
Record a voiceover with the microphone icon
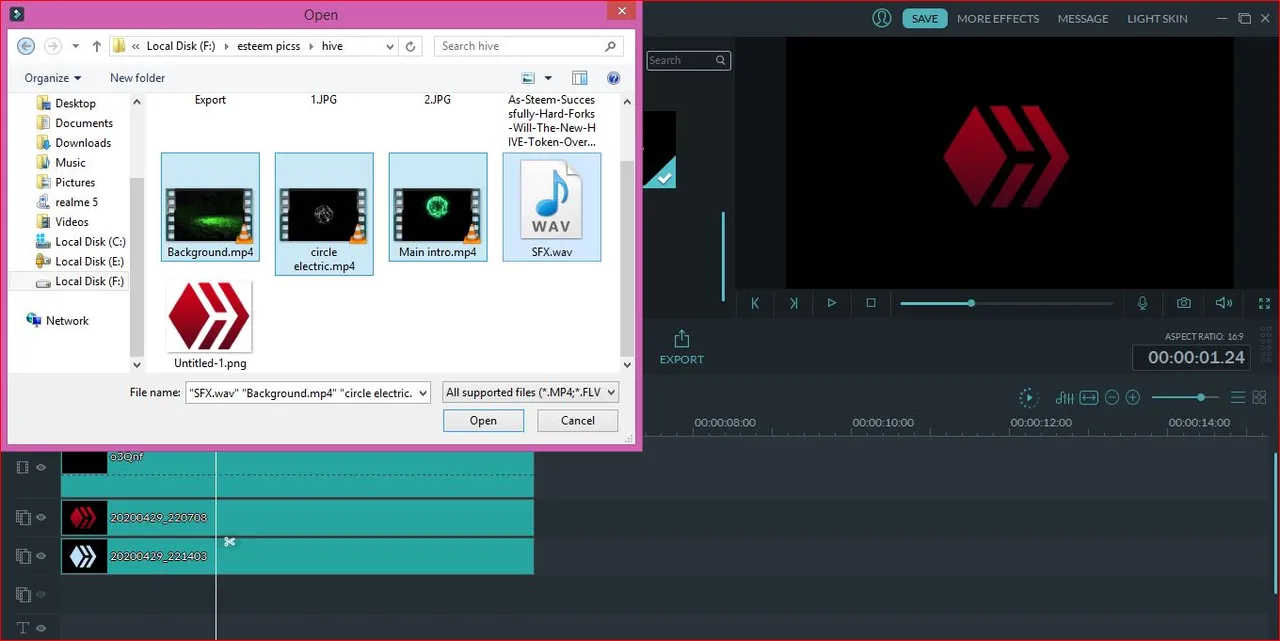[x=1142, y=303]
